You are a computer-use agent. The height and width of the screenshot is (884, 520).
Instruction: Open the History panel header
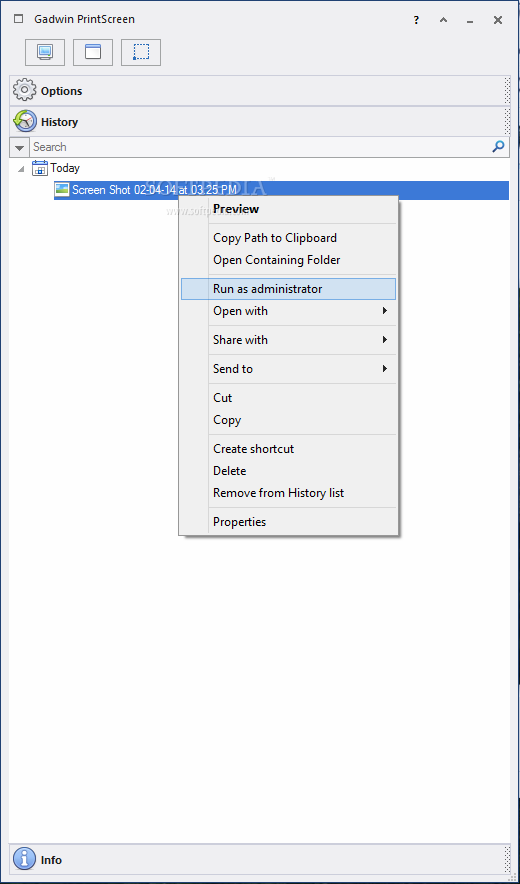point(260,121)
